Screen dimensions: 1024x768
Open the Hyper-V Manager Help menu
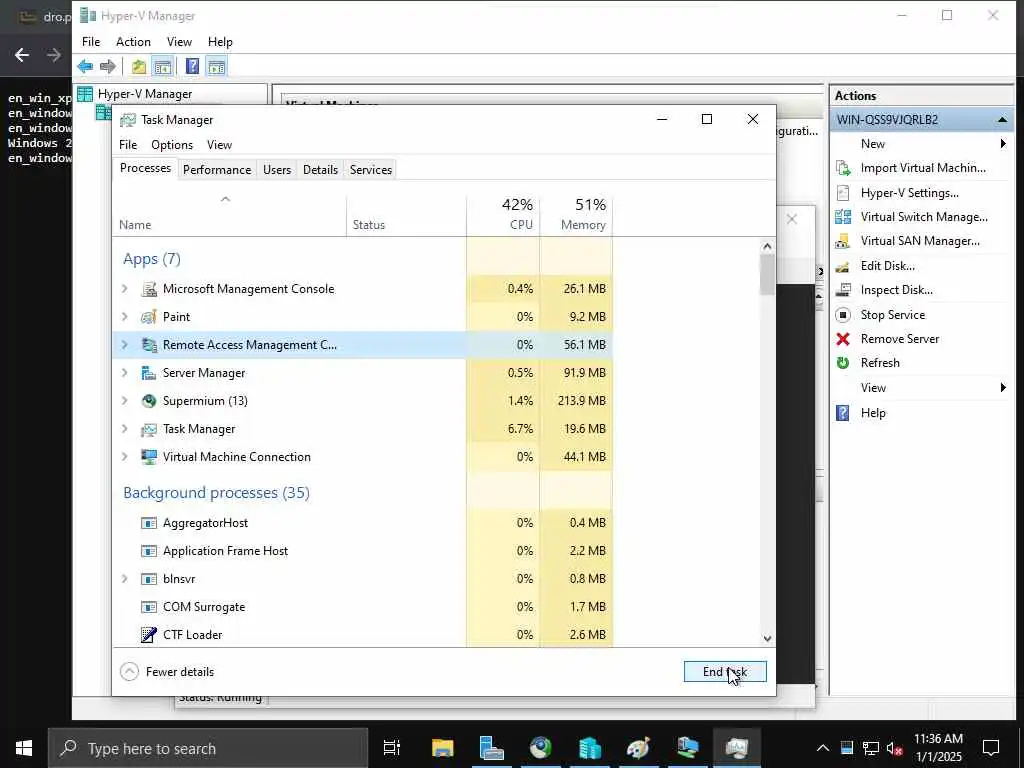220,42
